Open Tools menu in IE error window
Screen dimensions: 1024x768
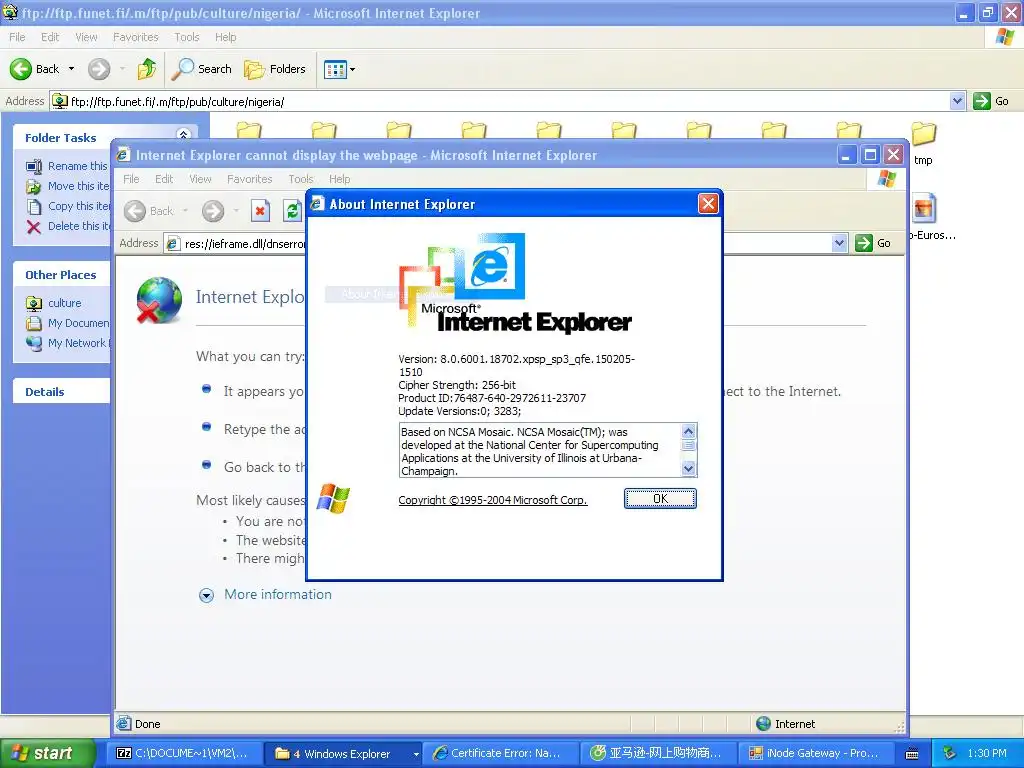point(301,179)
